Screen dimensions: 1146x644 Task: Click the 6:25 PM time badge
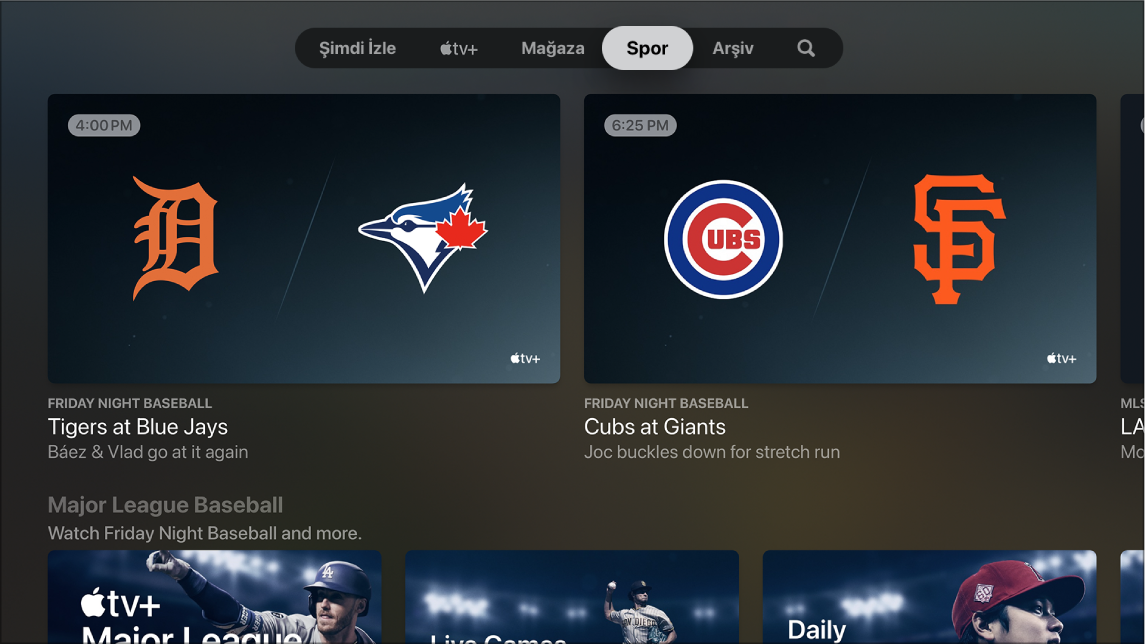(640, 125)
